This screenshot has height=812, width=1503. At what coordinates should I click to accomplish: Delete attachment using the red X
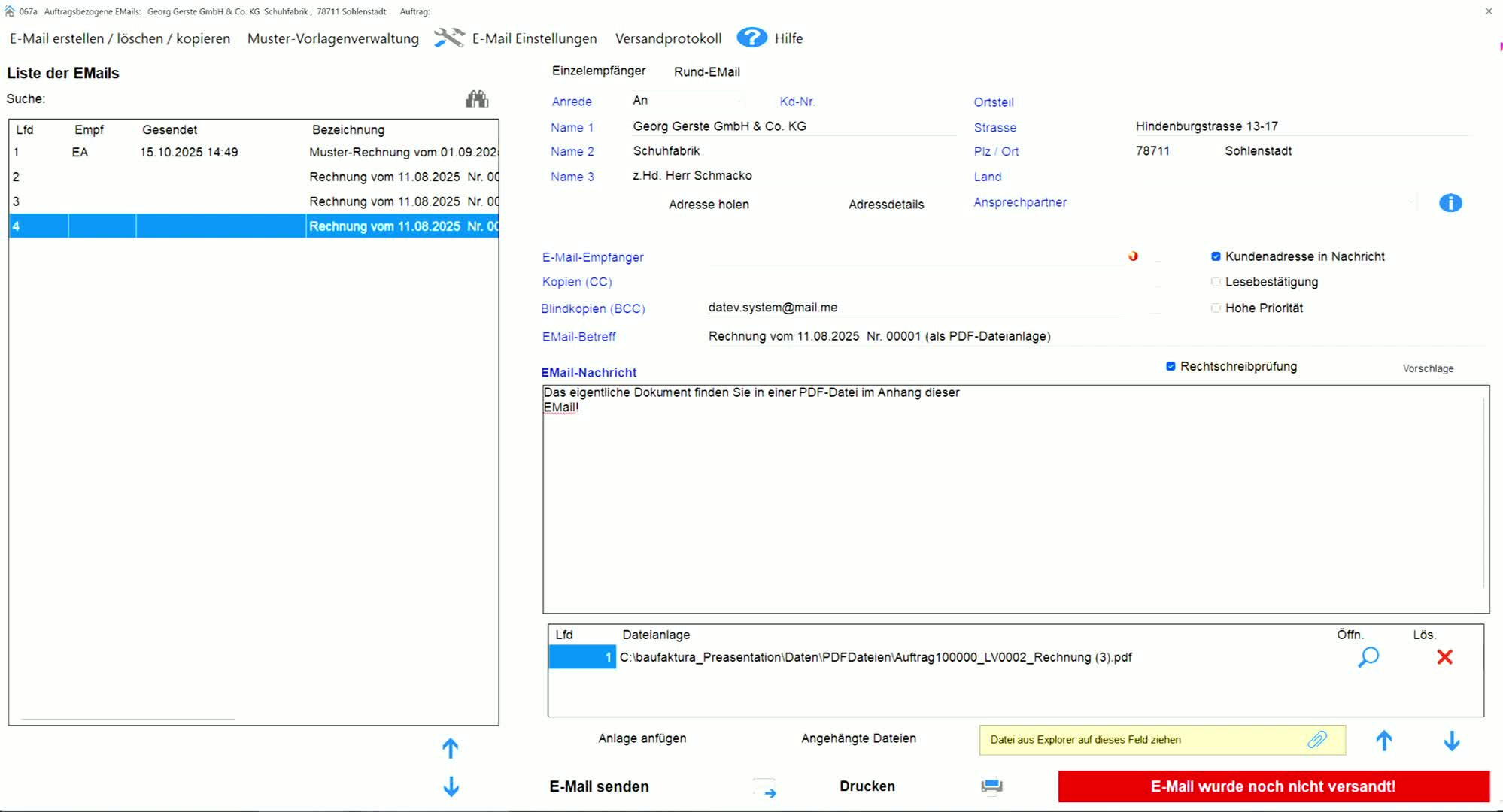coord(1444,657)
